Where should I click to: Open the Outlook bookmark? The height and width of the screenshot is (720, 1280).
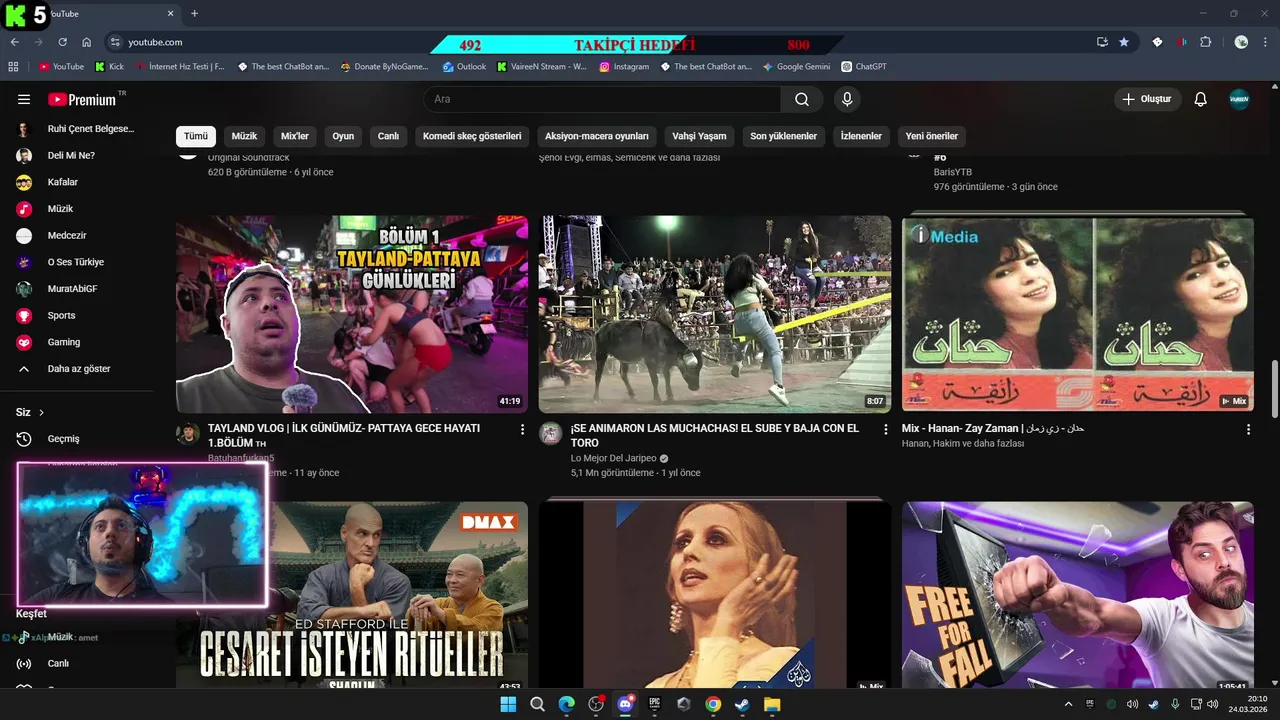pos(463,67)
